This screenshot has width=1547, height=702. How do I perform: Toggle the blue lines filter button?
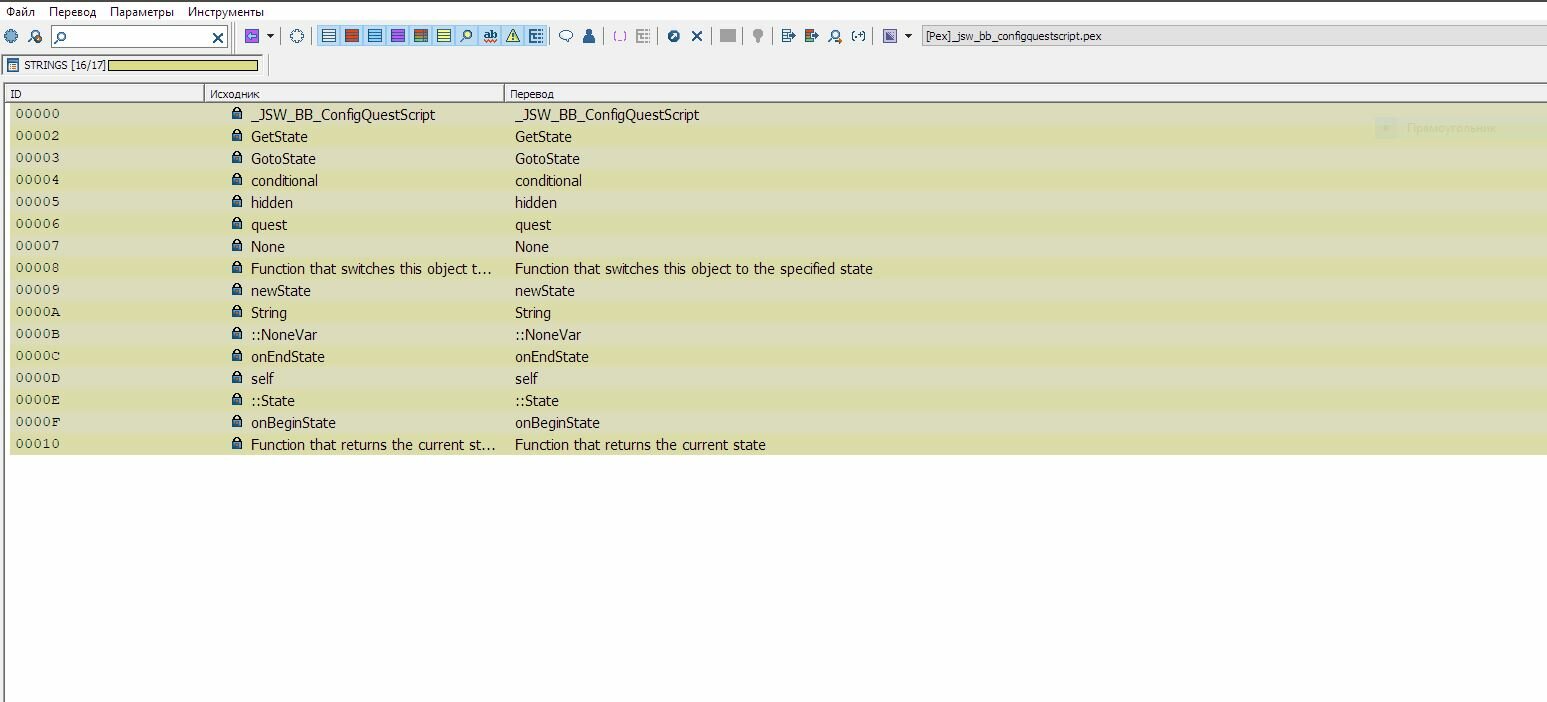375,36
